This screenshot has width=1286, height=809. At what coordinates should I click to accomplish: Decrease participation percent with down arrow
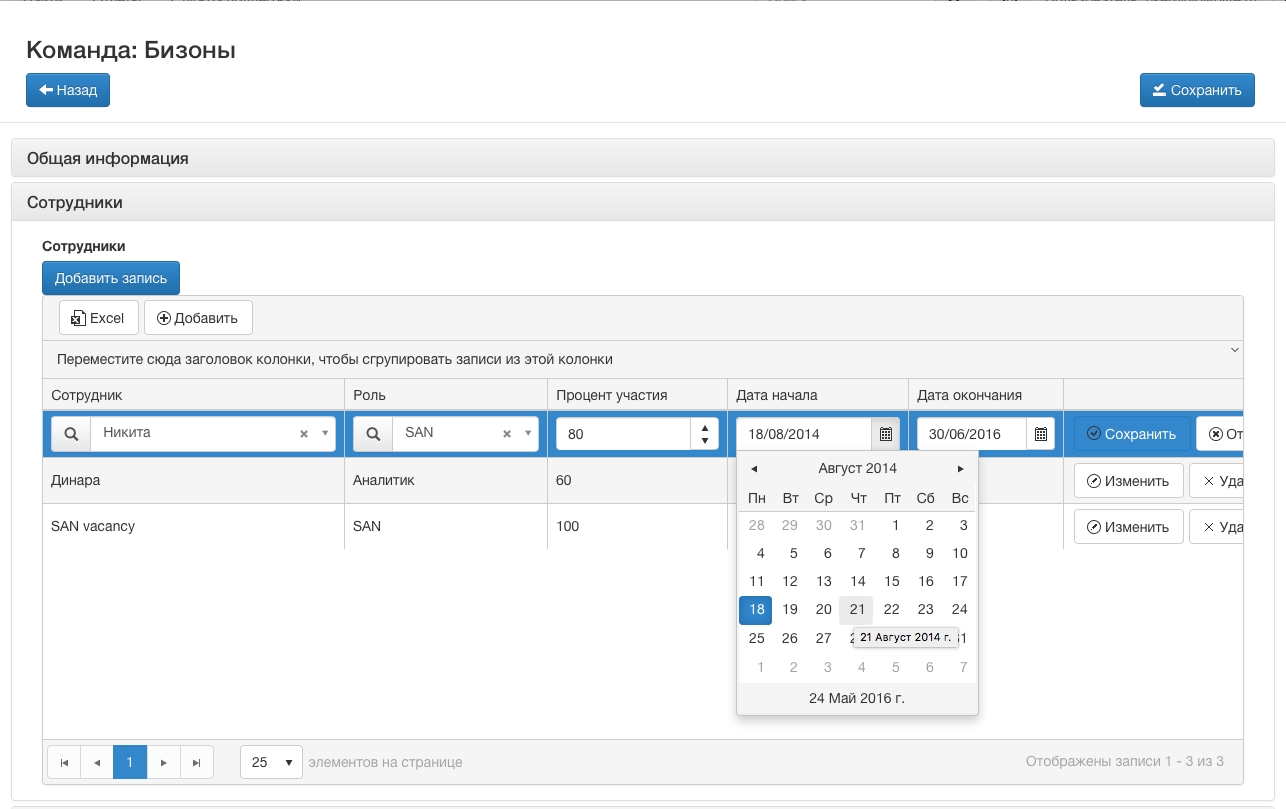705,441
